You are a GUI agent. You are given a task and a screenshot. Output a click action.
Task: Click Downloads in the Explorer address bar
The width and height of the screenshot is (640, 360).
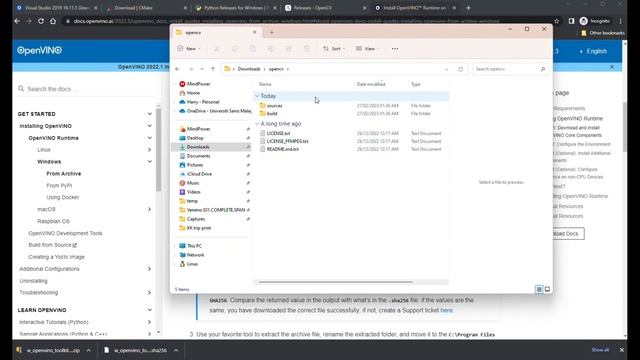(x=249, y=69)
